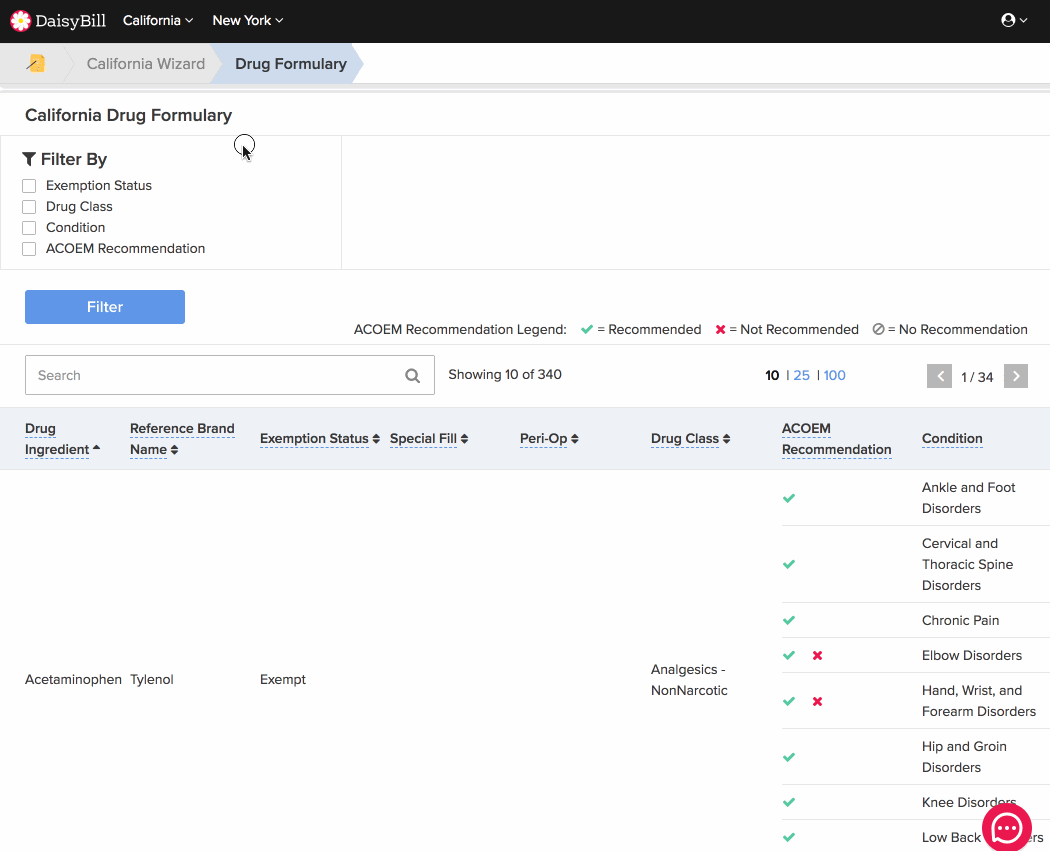1050x851 pixels.
Task: Enable the ACOEM Recommendation filter checkbox
Action: 29,249
